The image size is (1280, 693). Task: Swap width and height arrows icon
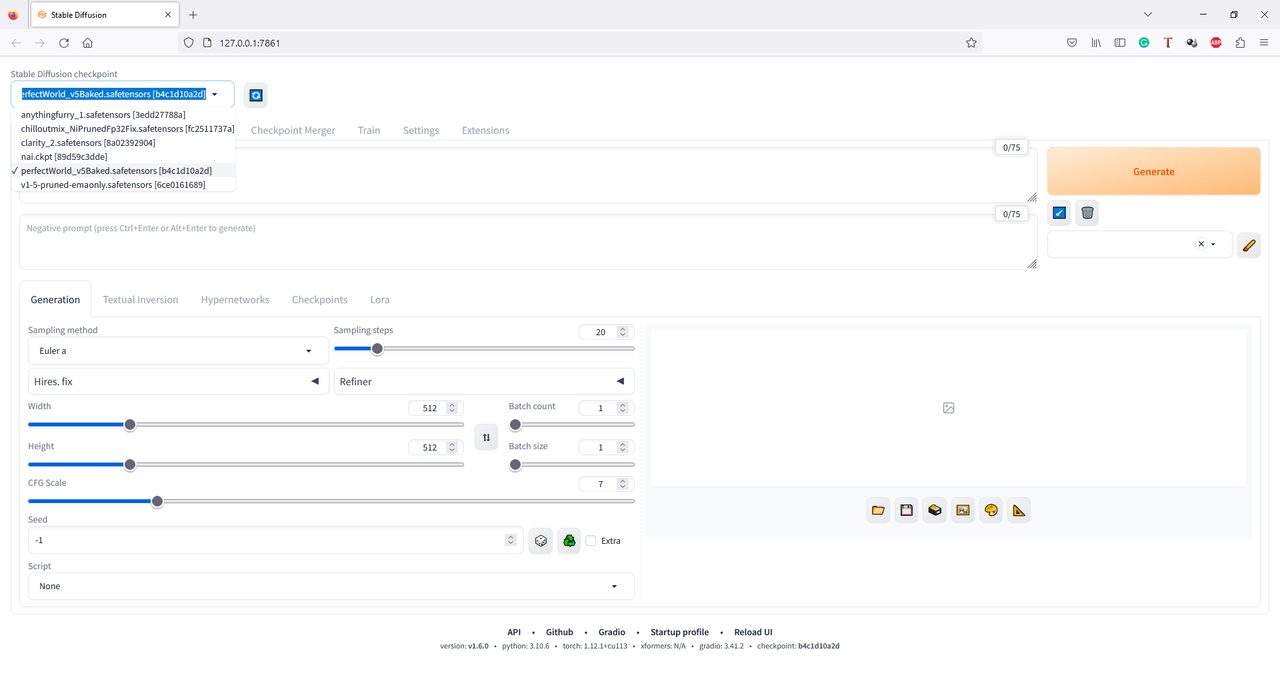(x=486, y=437)
